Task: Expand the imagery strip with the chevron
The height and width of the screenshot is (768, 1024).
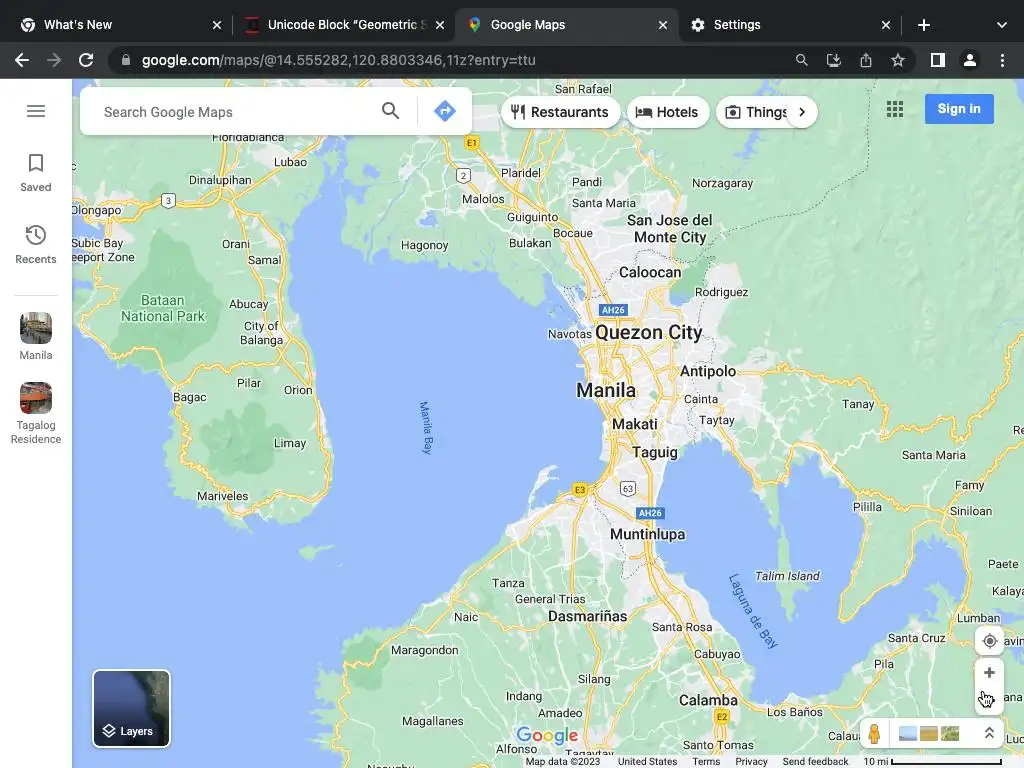Action: tap(989, 733)
